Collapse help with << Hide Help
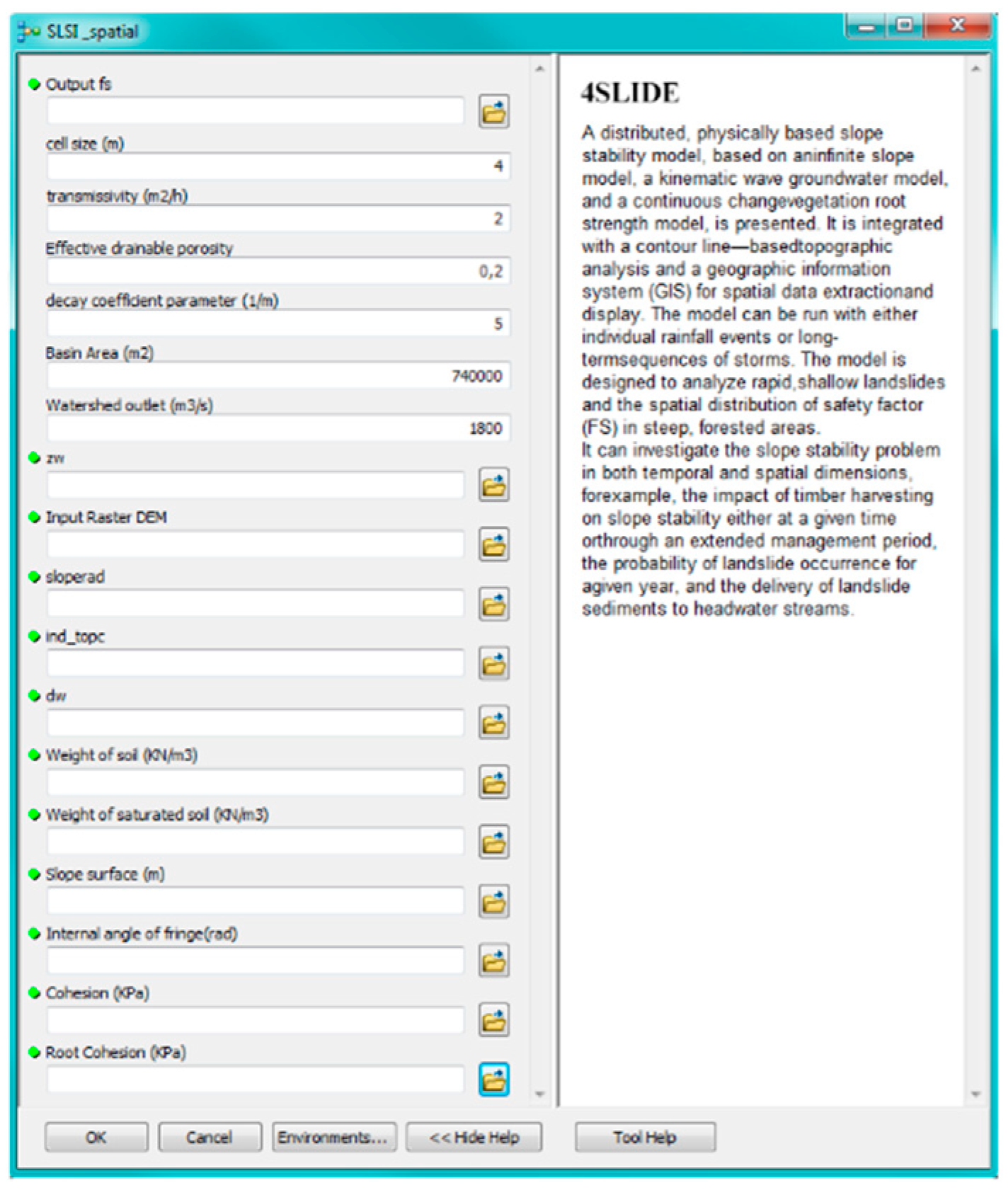The height and width of the screenshot is (1197, 1008). click(x=474, y=1137)
